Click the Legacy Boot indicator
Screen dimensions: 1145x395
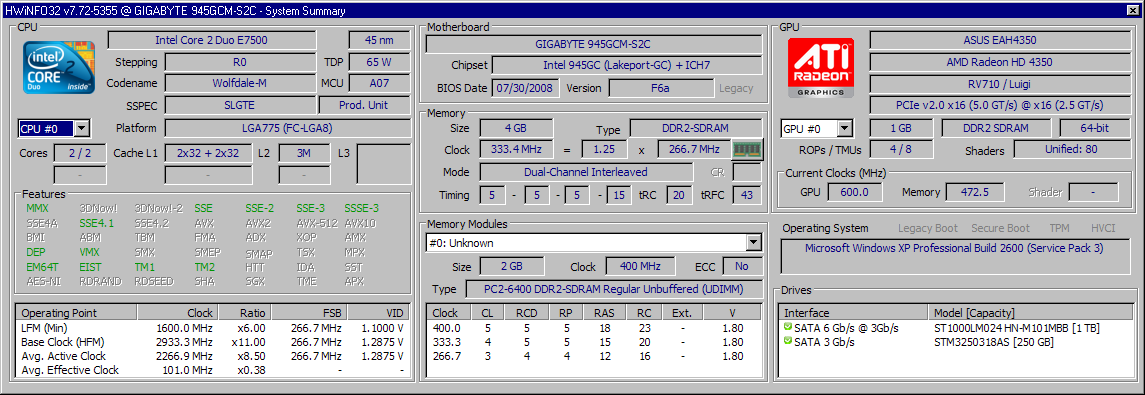click(928, 229)
